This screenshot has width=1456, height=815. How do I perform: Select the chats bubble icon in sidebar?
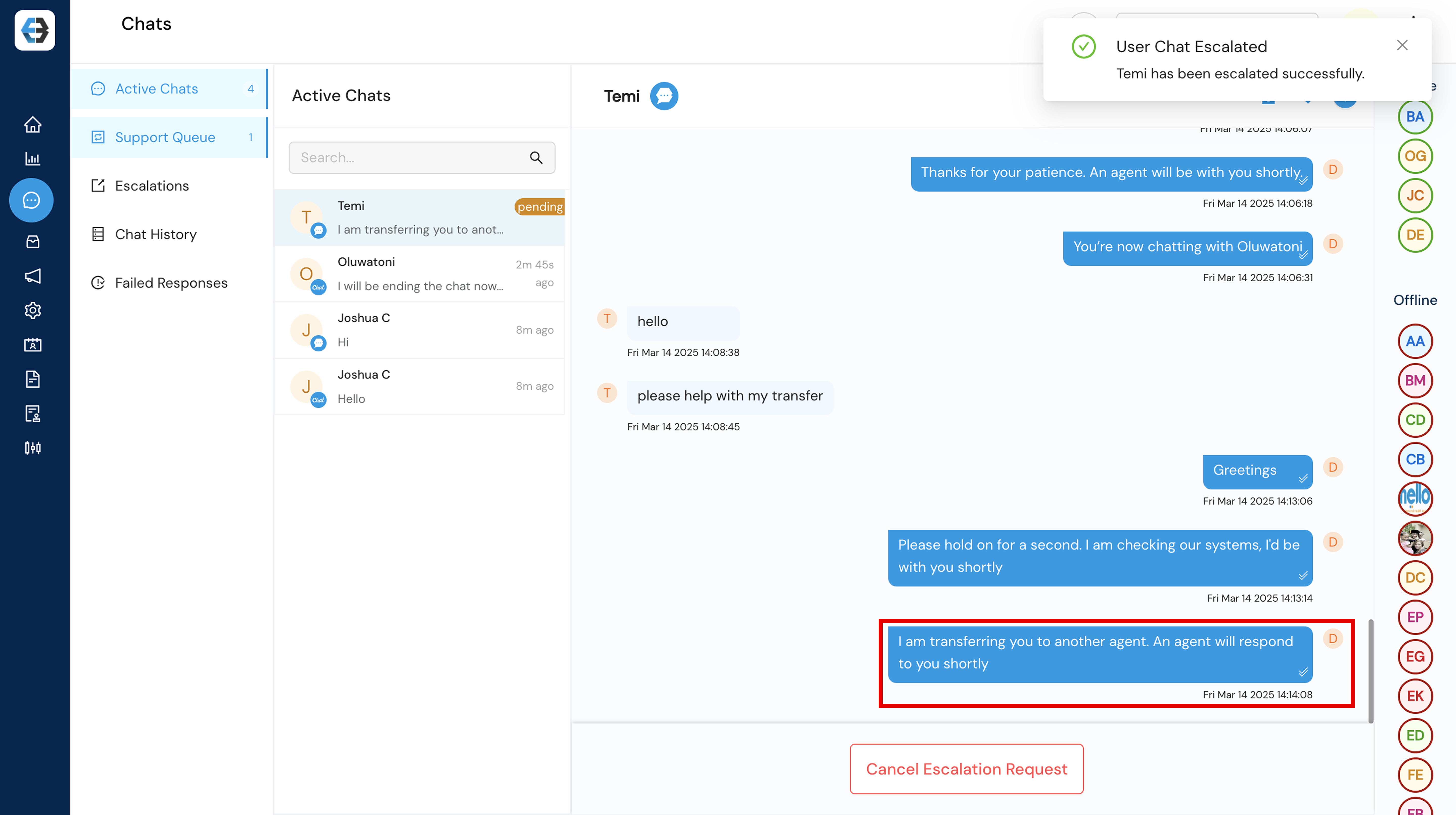tap(32, 200)
